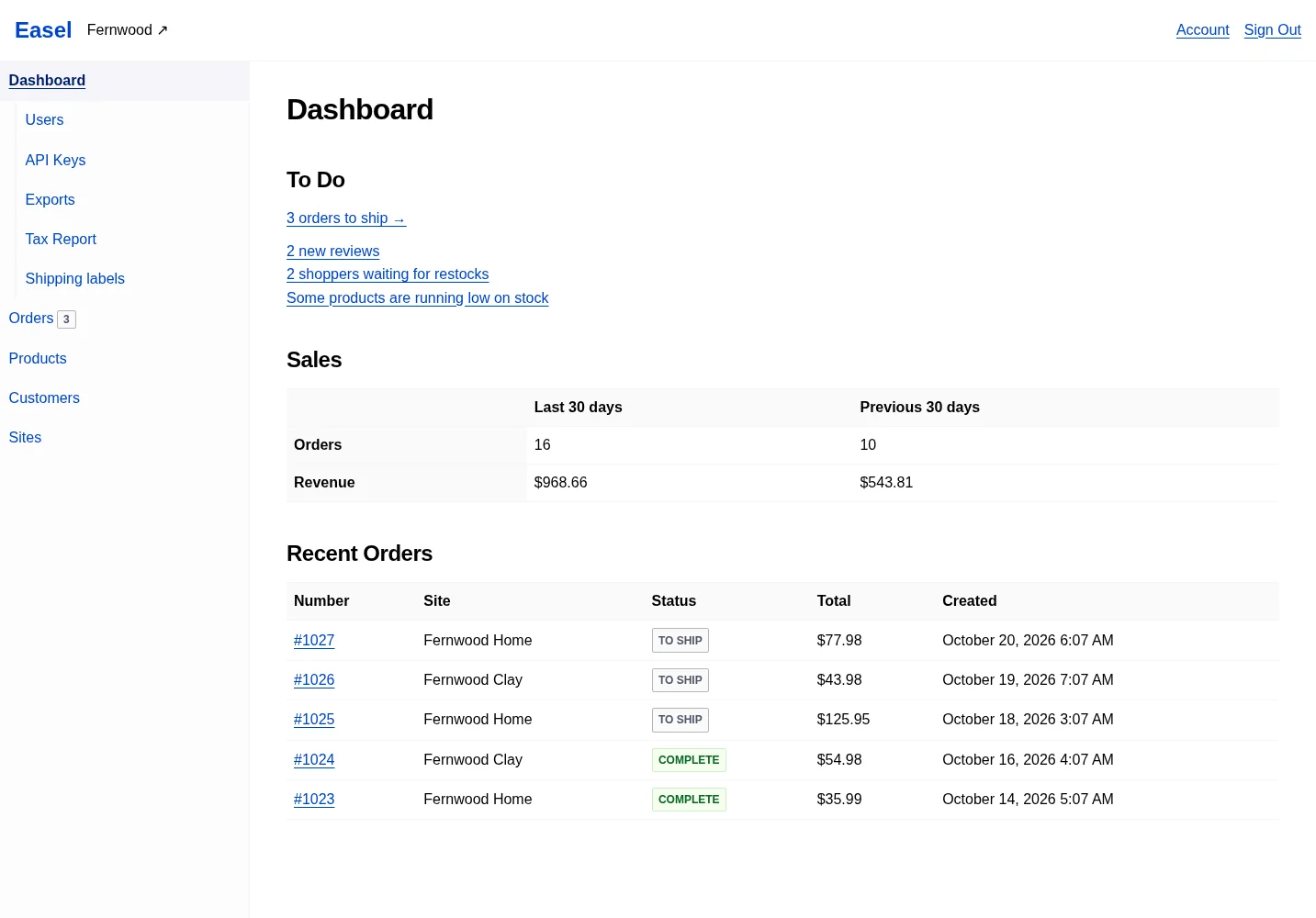The image size is (1316, 918).
Task: Click Sign Out
Action: [1272, 30]
